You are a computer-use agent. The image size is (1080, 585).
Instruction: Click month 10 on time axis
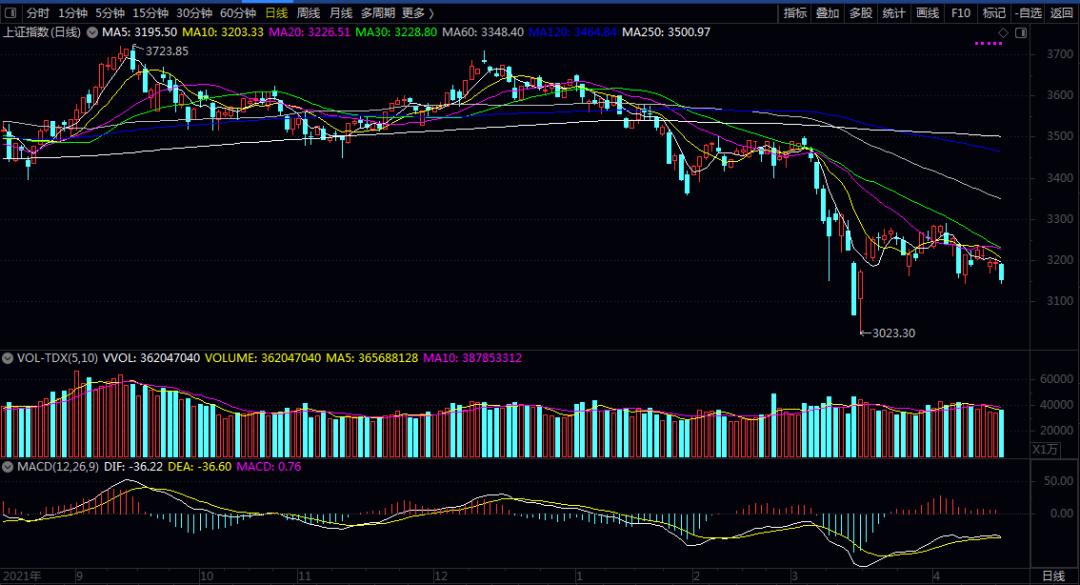(206, 576)
